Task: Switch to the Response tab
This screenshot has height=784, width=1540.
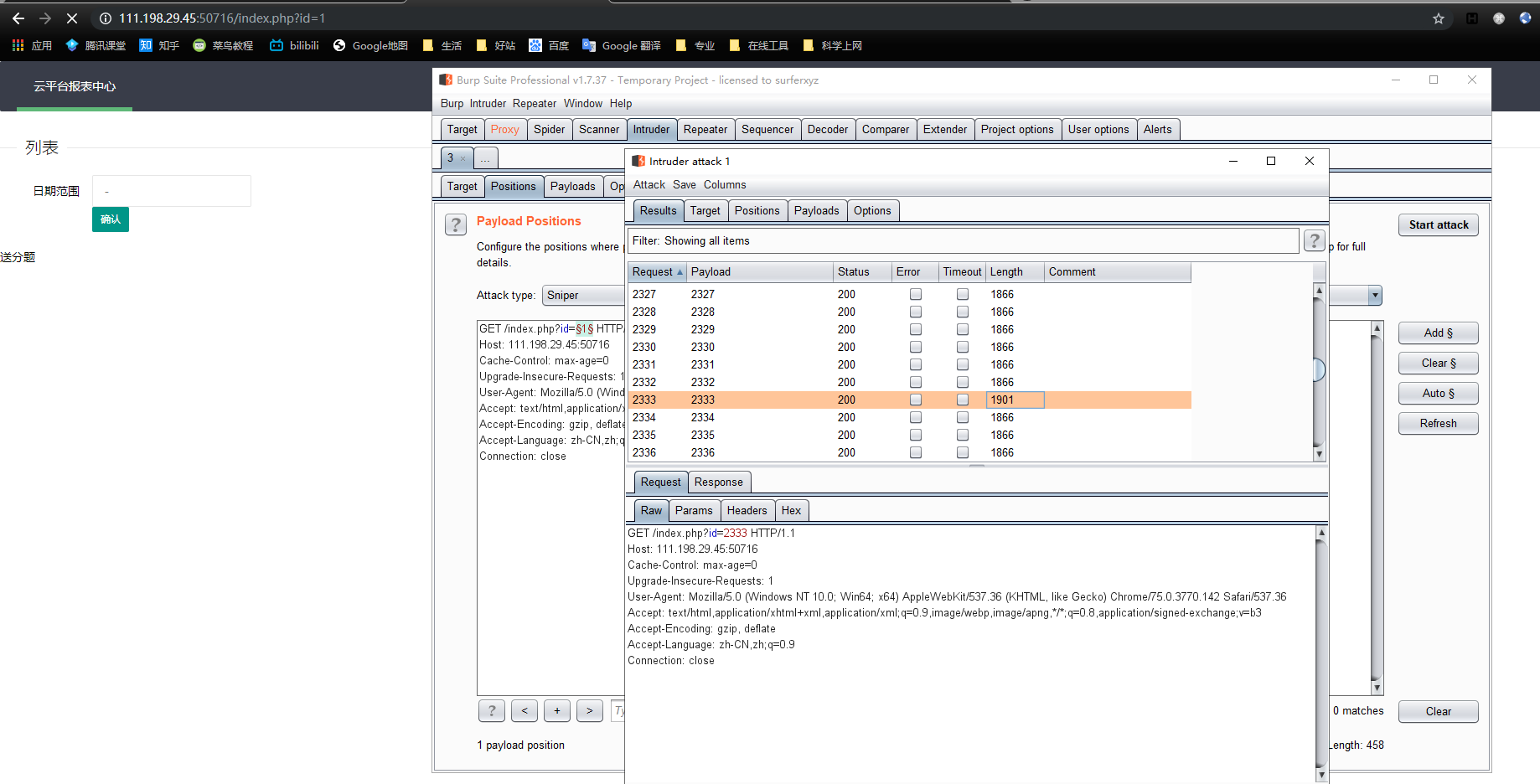Action: pyautogui.click(x=719, y=482)
